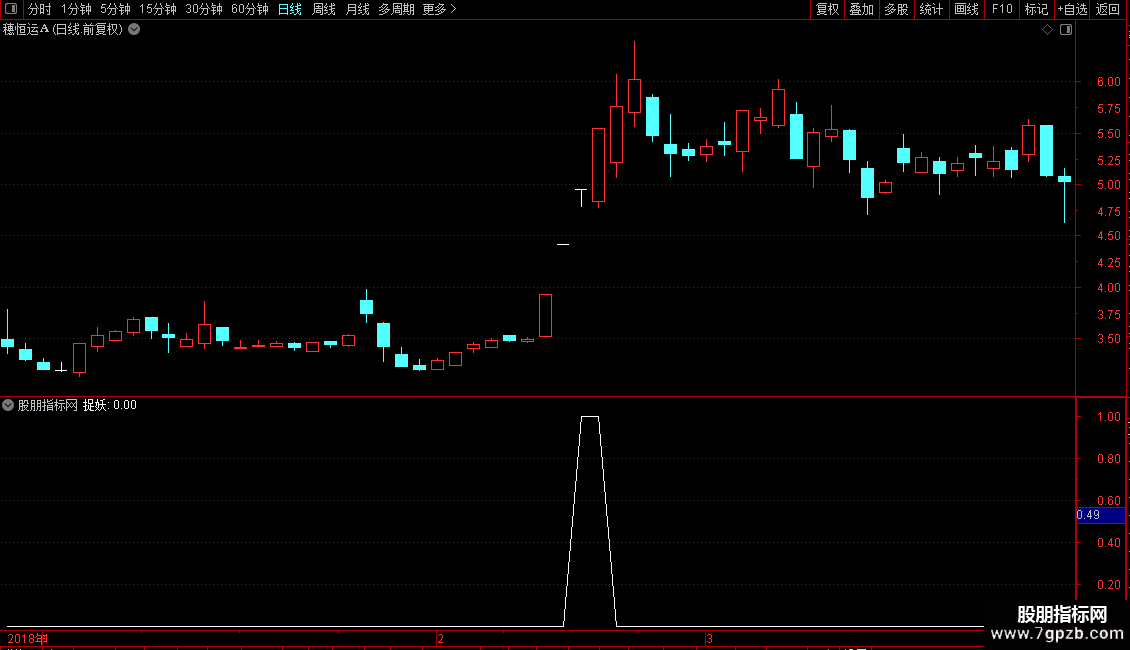Image resolution: width=1130 pixels, height=650 pixels.
Task: Click the 6.00 price axis label
Action: [x=1108, y=82]
